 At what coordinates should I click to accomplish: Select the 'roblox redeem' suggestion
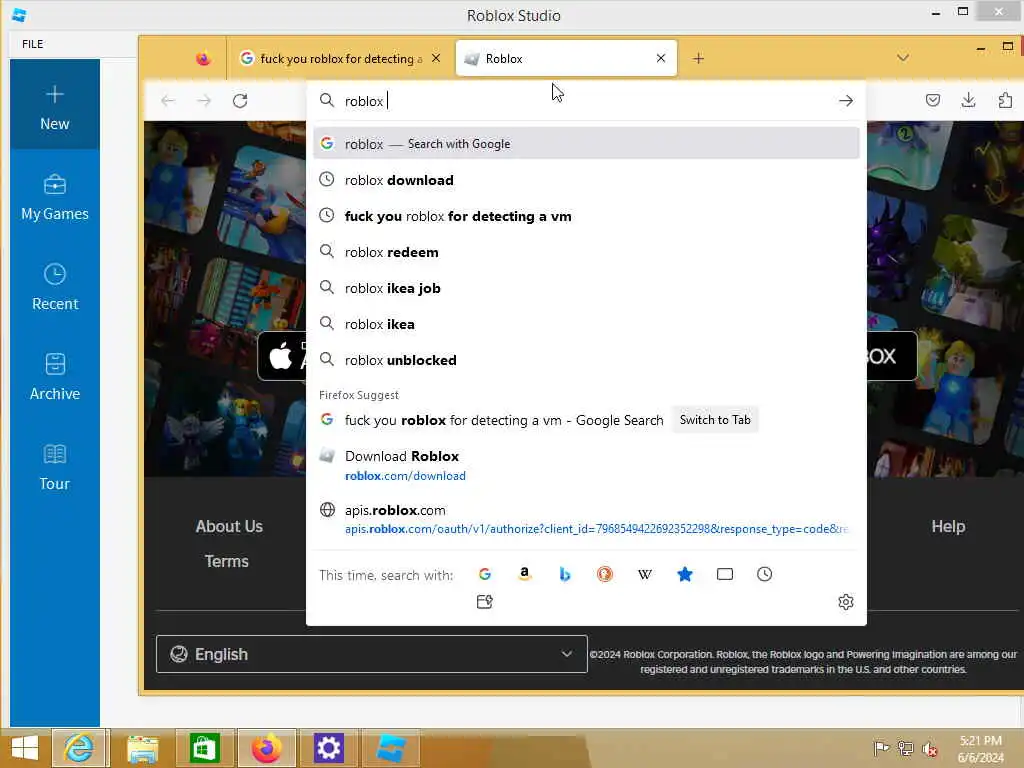(586, 252)
